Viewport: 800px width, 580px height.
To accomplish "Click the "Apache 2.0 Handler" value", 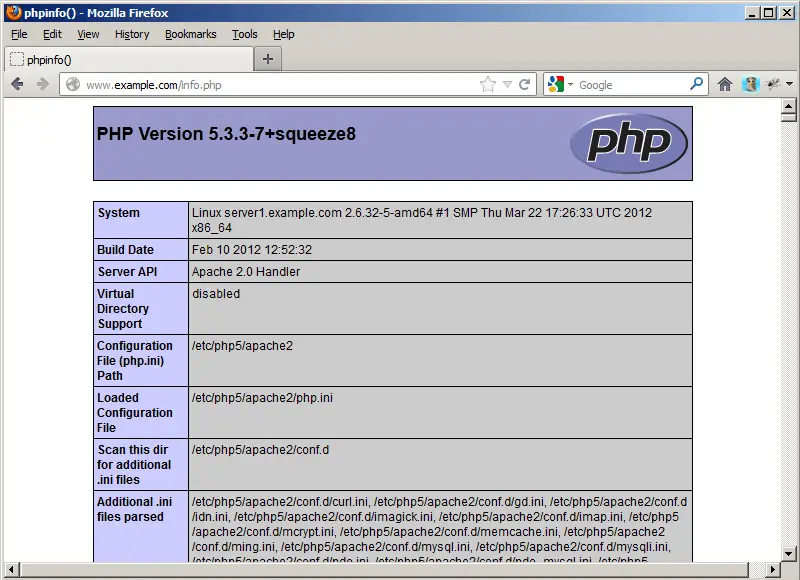I will click(x=246, y=272).
